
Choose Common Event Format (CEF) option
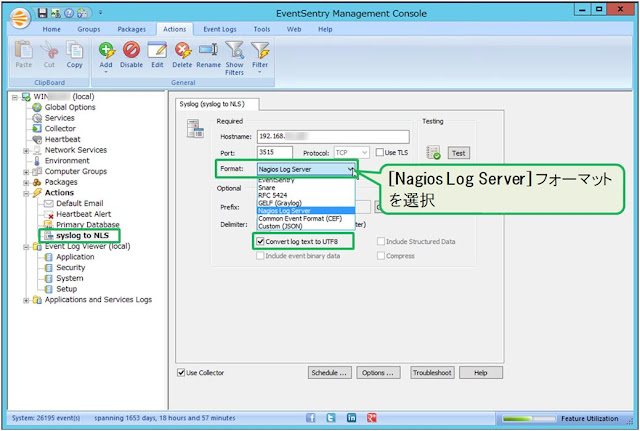click(306, 218)
